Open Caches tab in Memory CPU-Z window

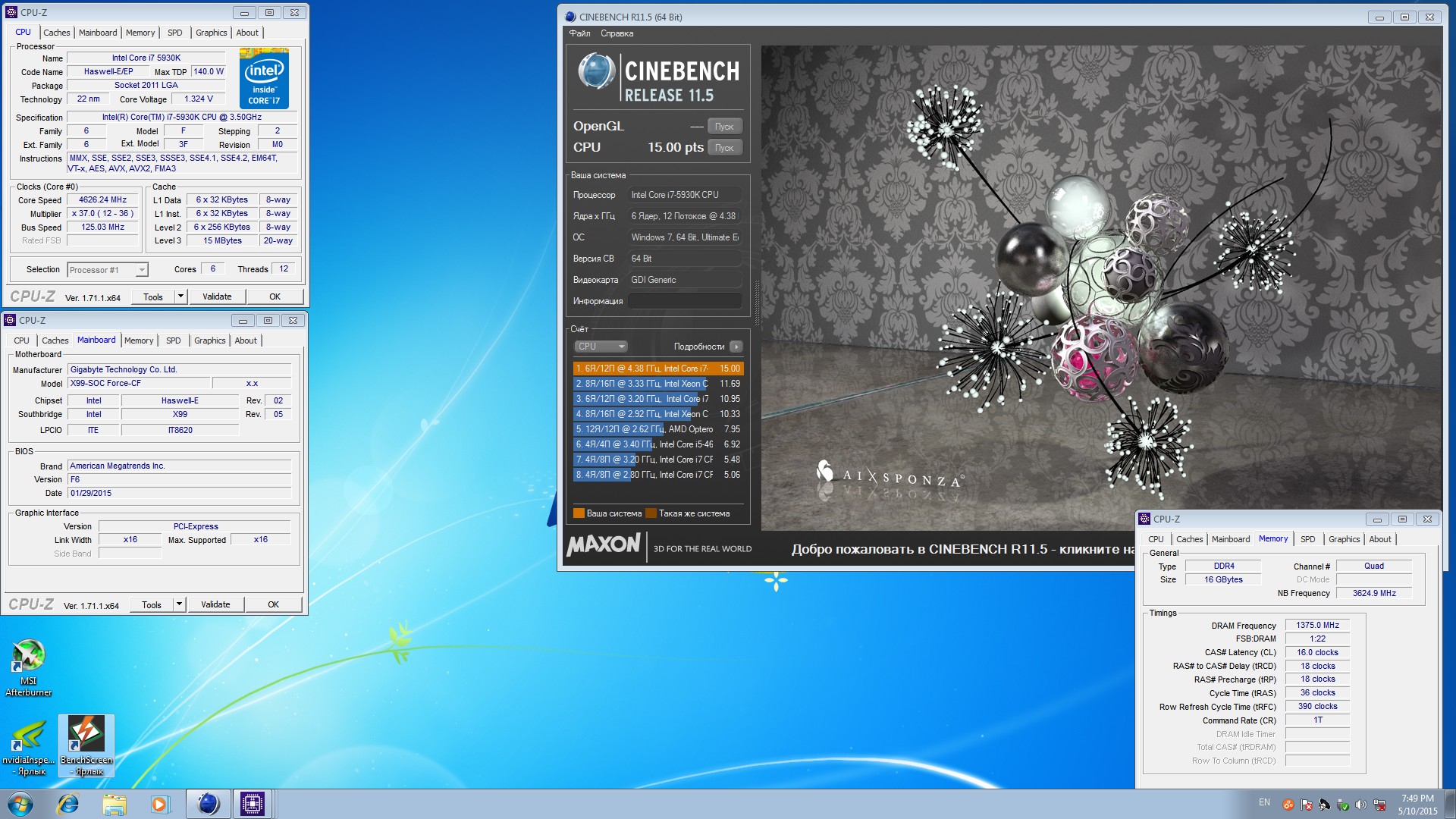(x=1189, y=539)
